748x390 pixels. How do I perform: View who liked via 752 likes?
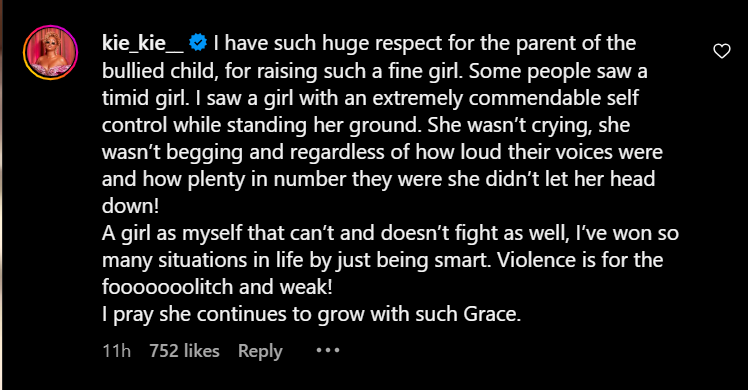tap(184, 351)
